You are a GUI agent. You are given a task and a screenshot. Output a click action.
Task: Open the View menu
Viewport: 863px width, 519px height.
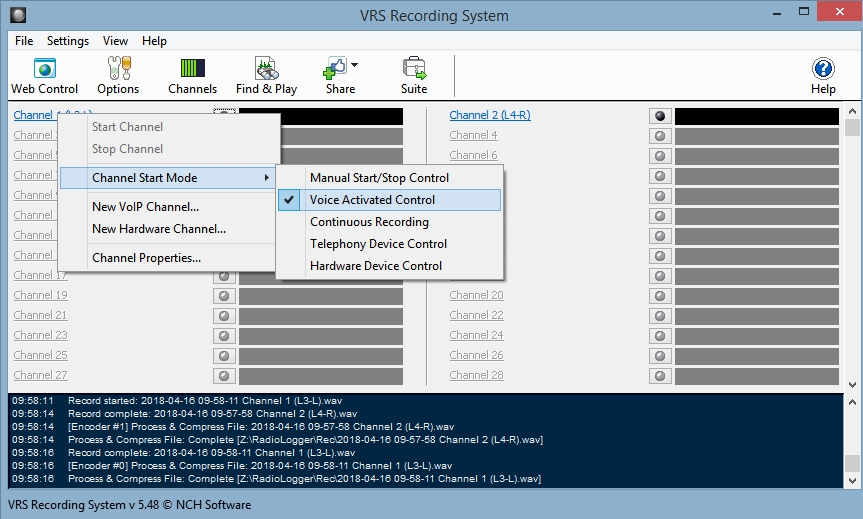click(x=115, y=41)
